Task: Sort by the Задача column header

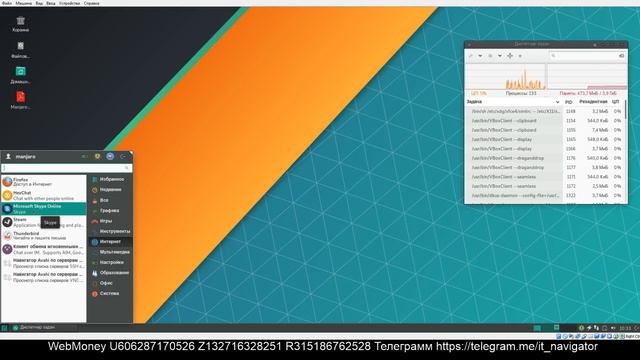Action: [514, 102]
